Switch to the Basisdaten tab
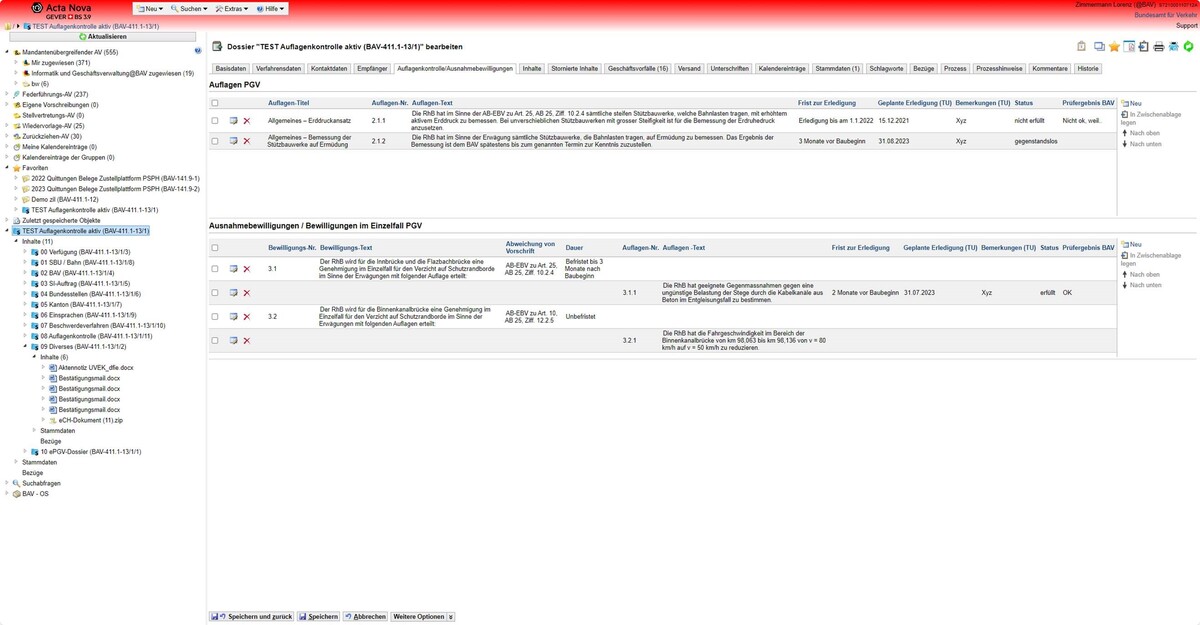The height and width of the screenshot is (625, 1200). coord(231,69)
